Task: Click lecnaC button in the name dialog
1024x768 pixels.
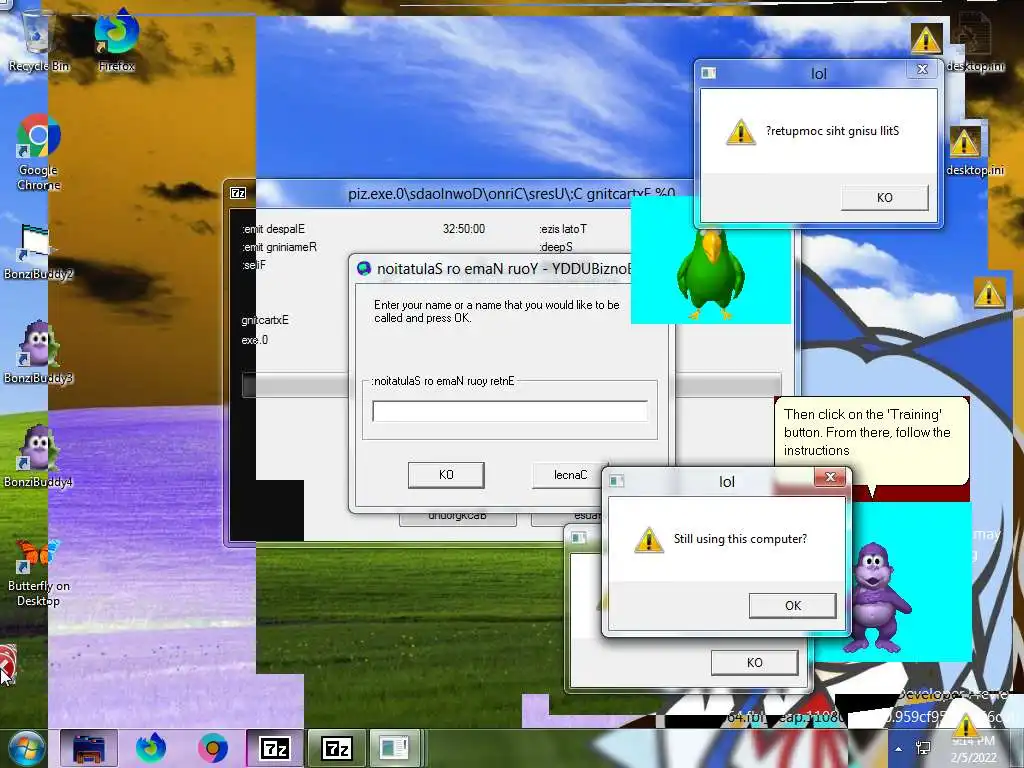Action: (x=569, y=475)
